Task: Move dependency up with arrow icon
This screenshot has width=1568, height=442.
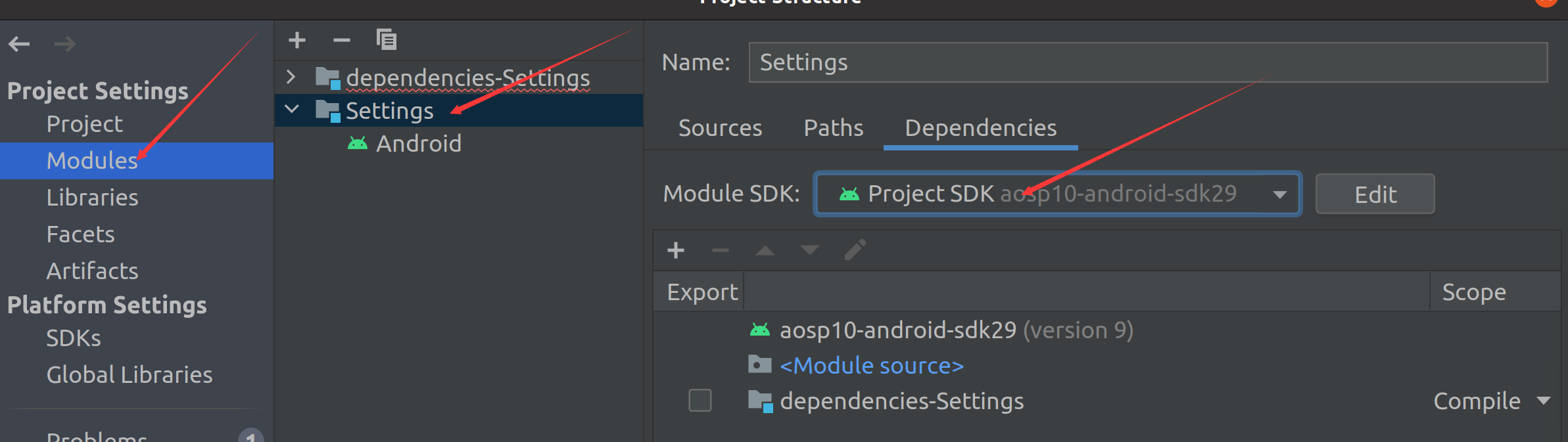Action: [x=765, y=250]
